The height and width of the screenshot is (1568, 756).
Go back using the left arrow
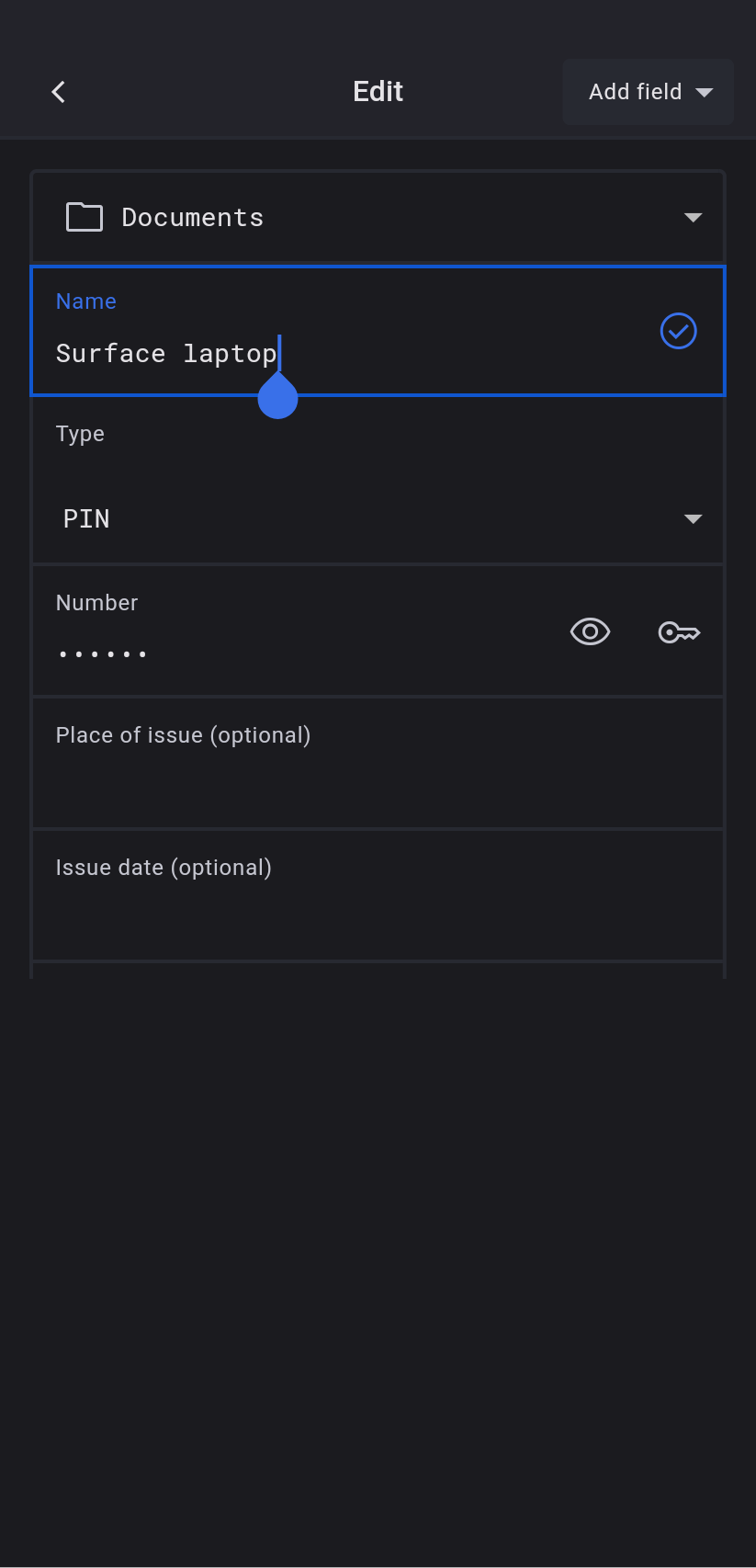coord(59,92)
